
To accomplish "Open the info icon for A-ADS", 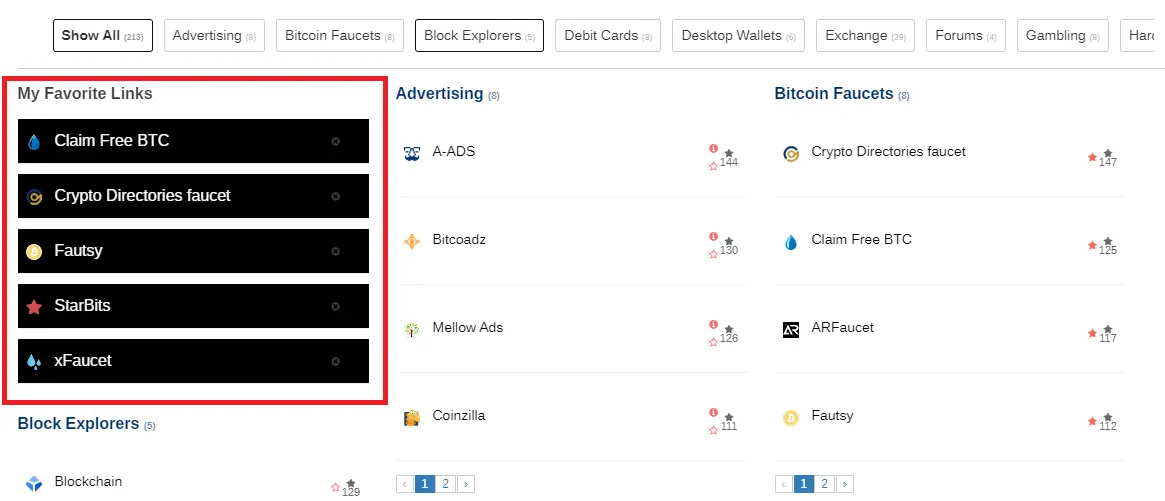I will point(713,148).
